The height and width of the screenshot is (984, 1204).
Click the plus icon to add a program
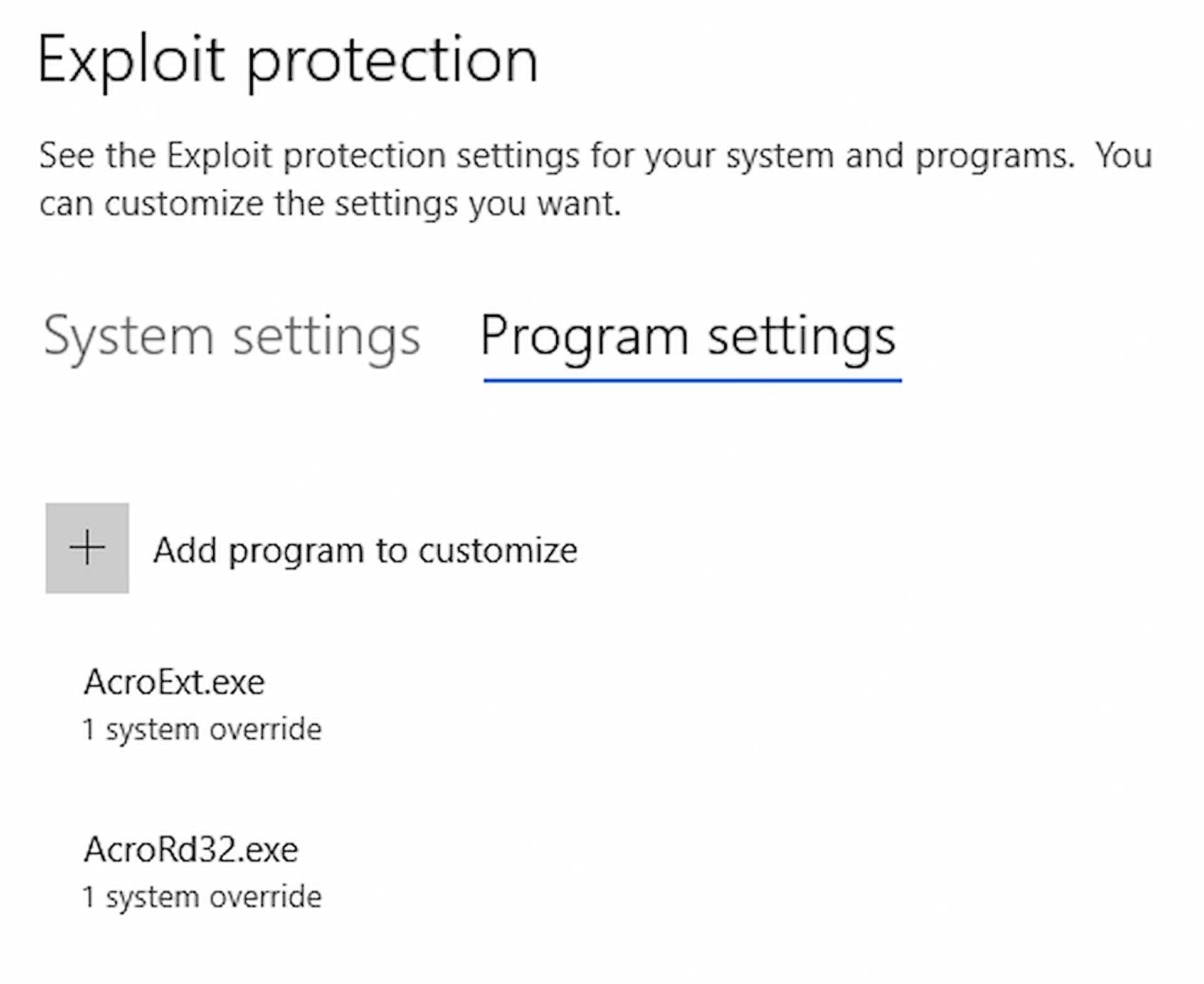87,548
